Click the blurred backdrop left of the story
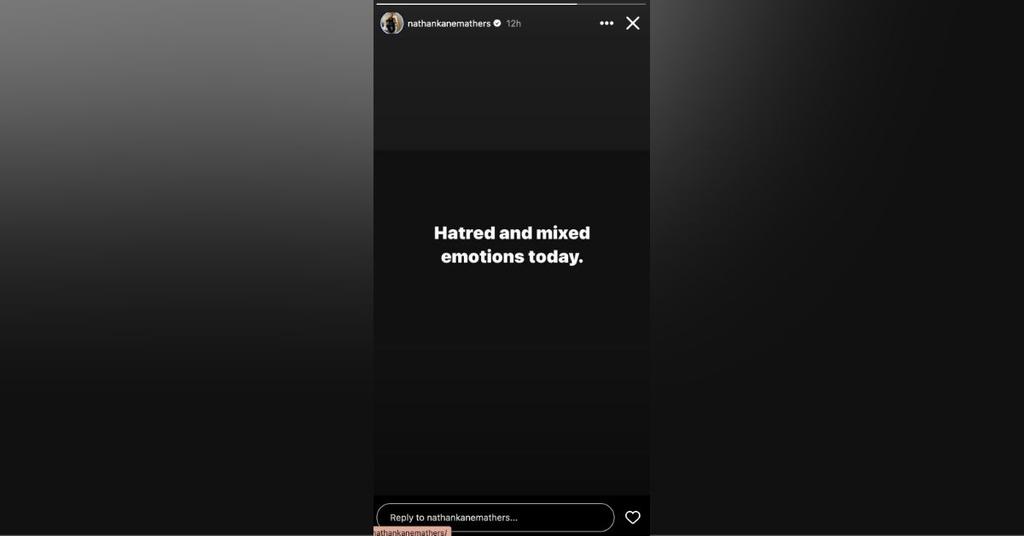This screenshot has height=536, width=1024. pyautogui.click(x=187, y=268)
